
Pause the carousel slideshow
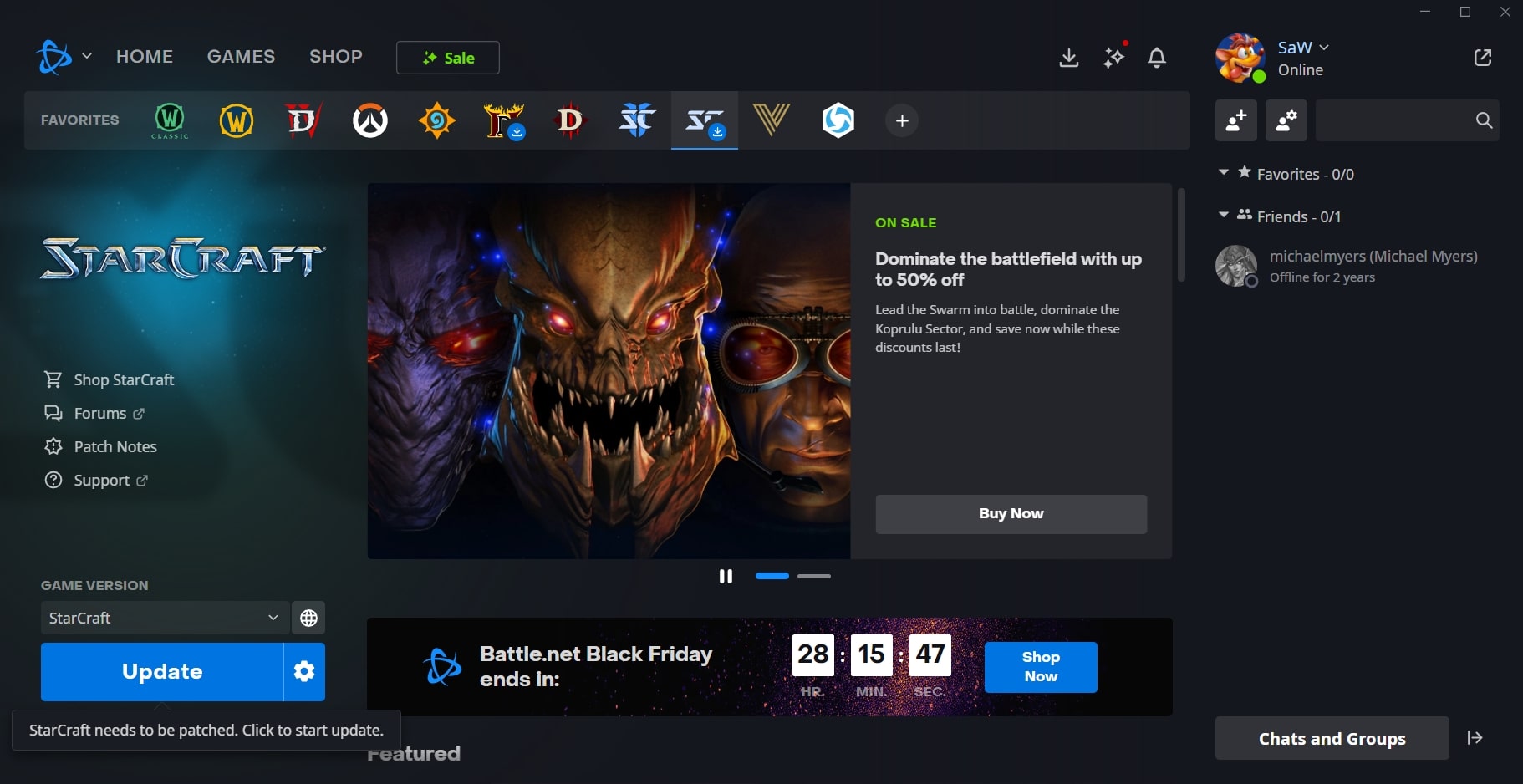pos(726,576)
